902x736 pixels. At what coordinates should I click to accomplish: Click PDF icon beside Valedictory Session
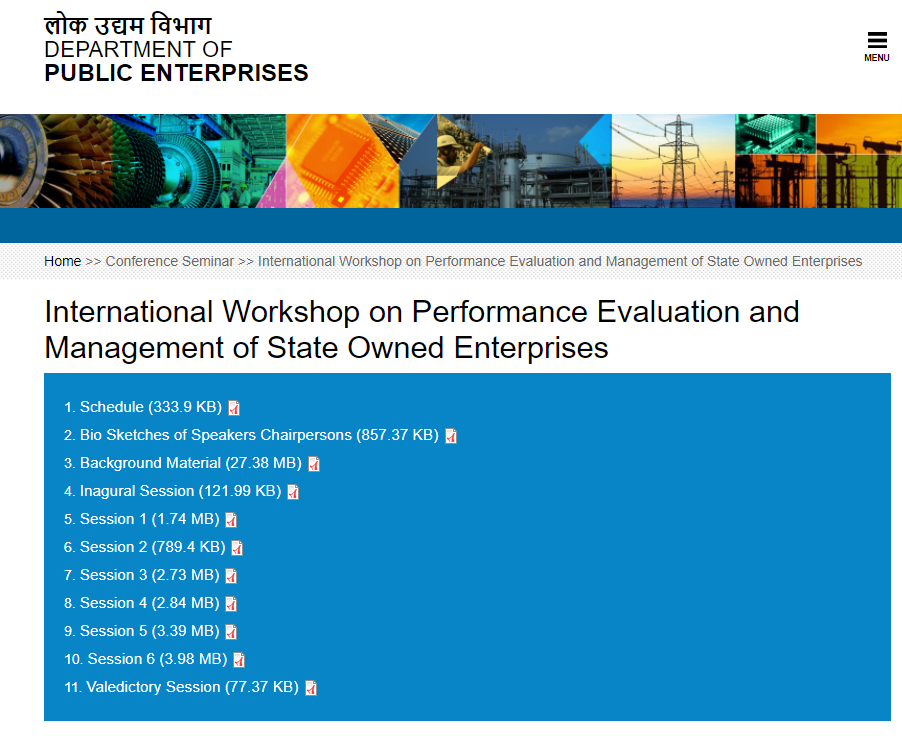pyautogui.click(x=311, y=688)
